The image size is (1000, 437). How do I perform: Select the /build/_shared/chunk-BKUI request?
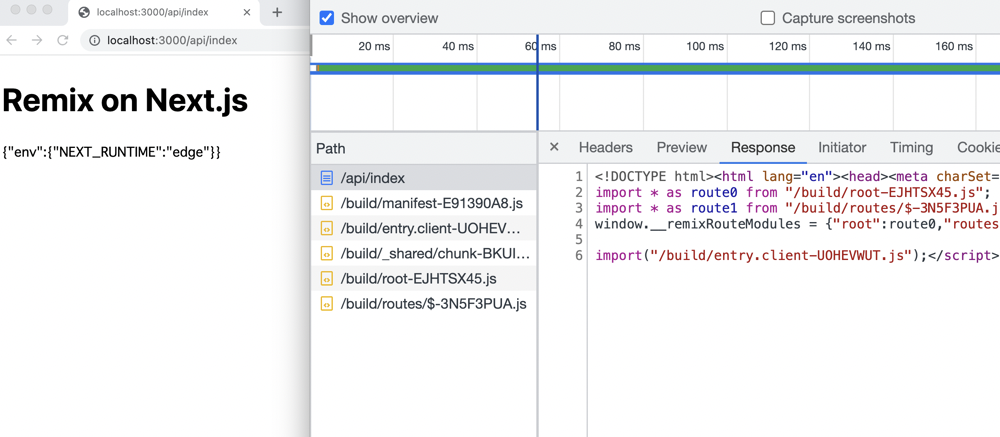coord(423,254)
